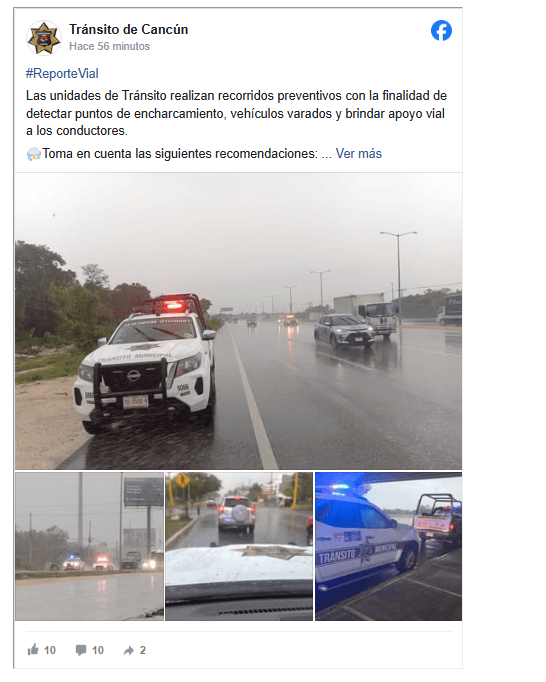Click the Hace 56 minutos timestamp
546x682 pixels.
109,46
